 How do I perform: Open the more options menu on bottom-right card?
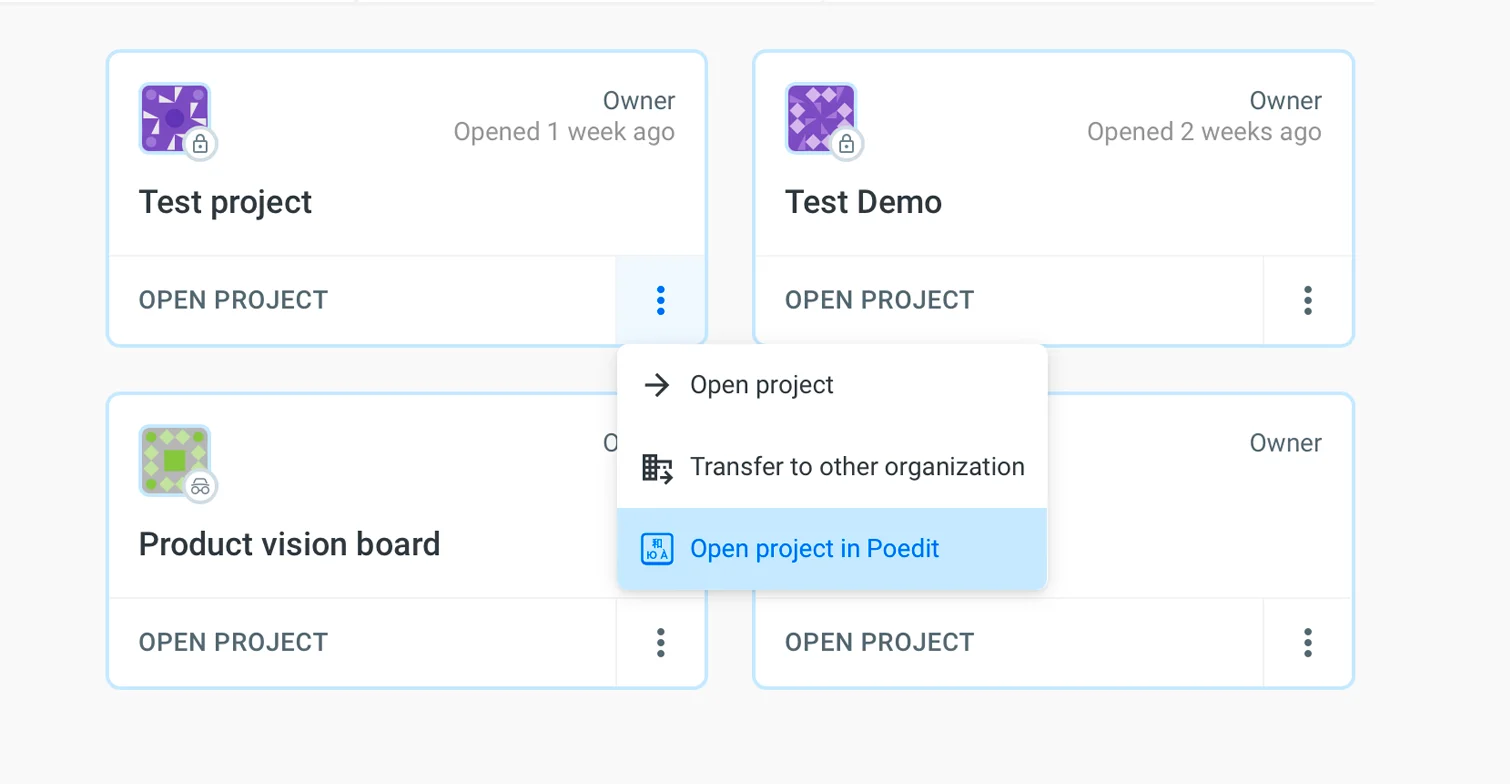tap(1307, 642)
